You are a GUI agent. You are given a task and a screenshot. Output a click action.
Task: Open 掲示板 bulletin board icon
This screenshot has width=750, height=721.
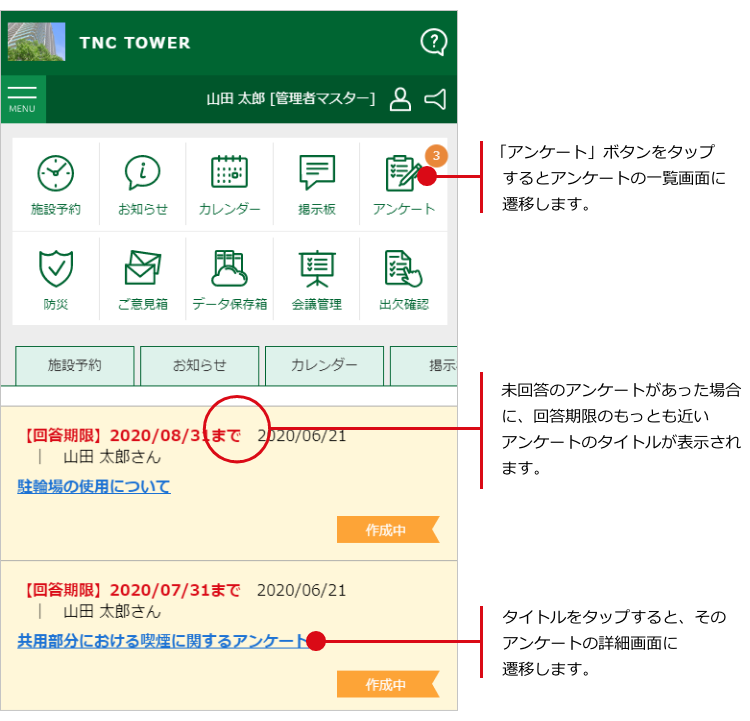(316, 175)
